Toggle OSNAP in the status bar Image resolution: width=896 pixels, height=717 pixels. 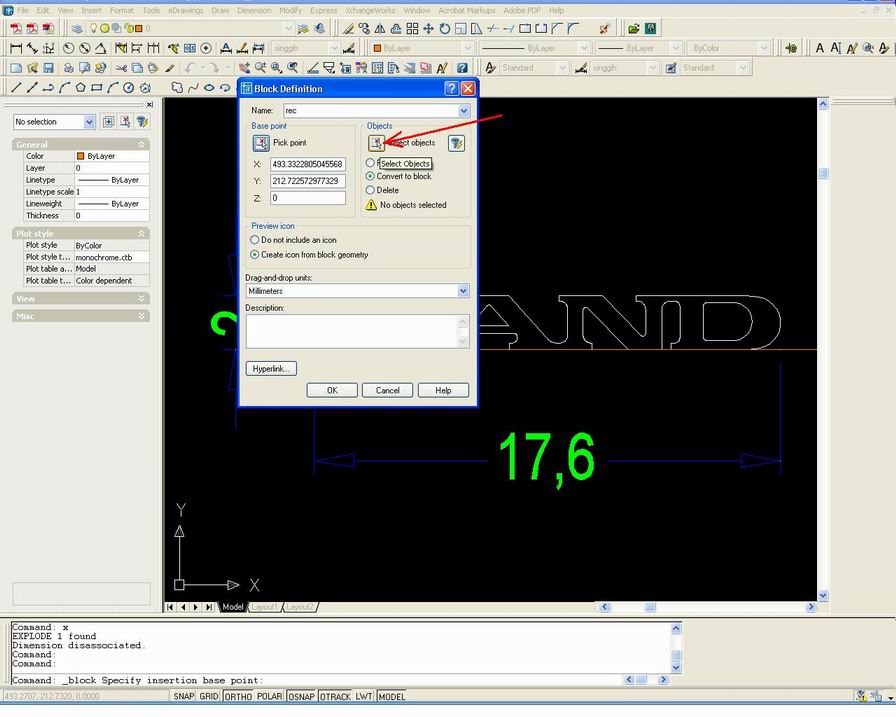point(301,696)
